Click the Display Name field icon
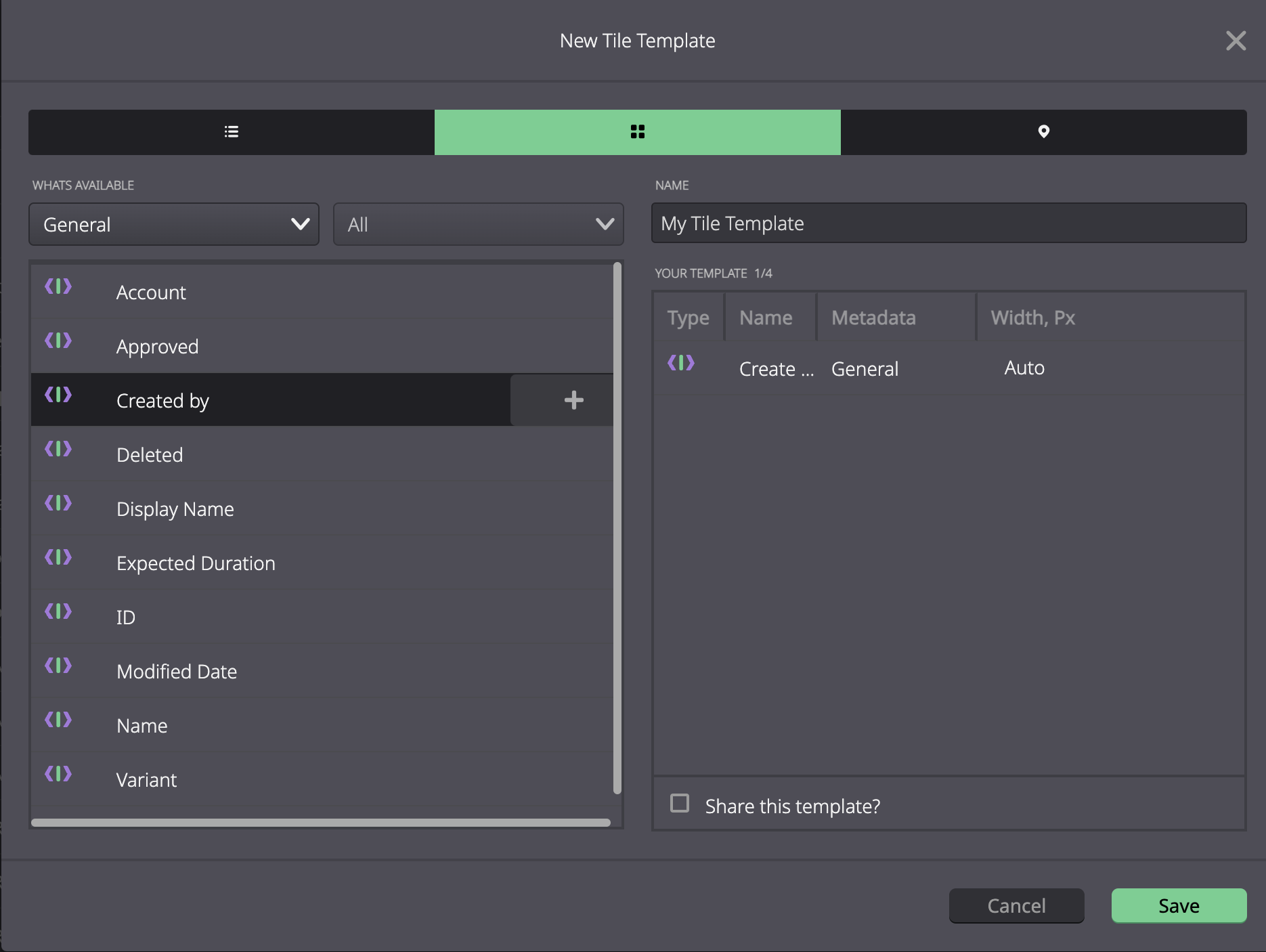1266x952 pixels. [58, 503]
